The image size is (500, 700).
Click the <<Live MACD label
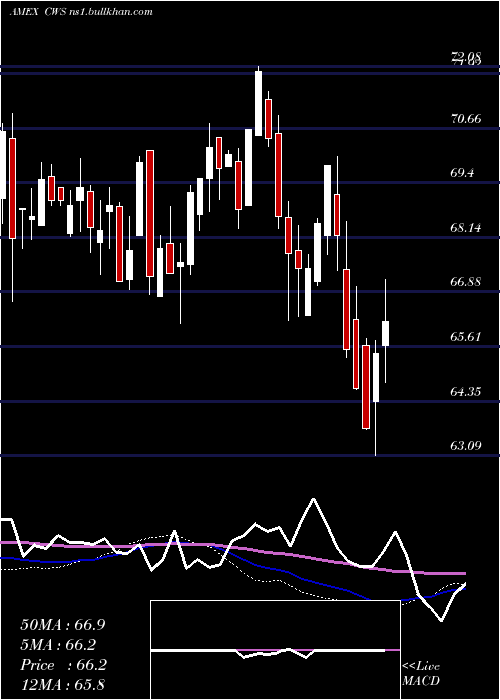[421, 674]
